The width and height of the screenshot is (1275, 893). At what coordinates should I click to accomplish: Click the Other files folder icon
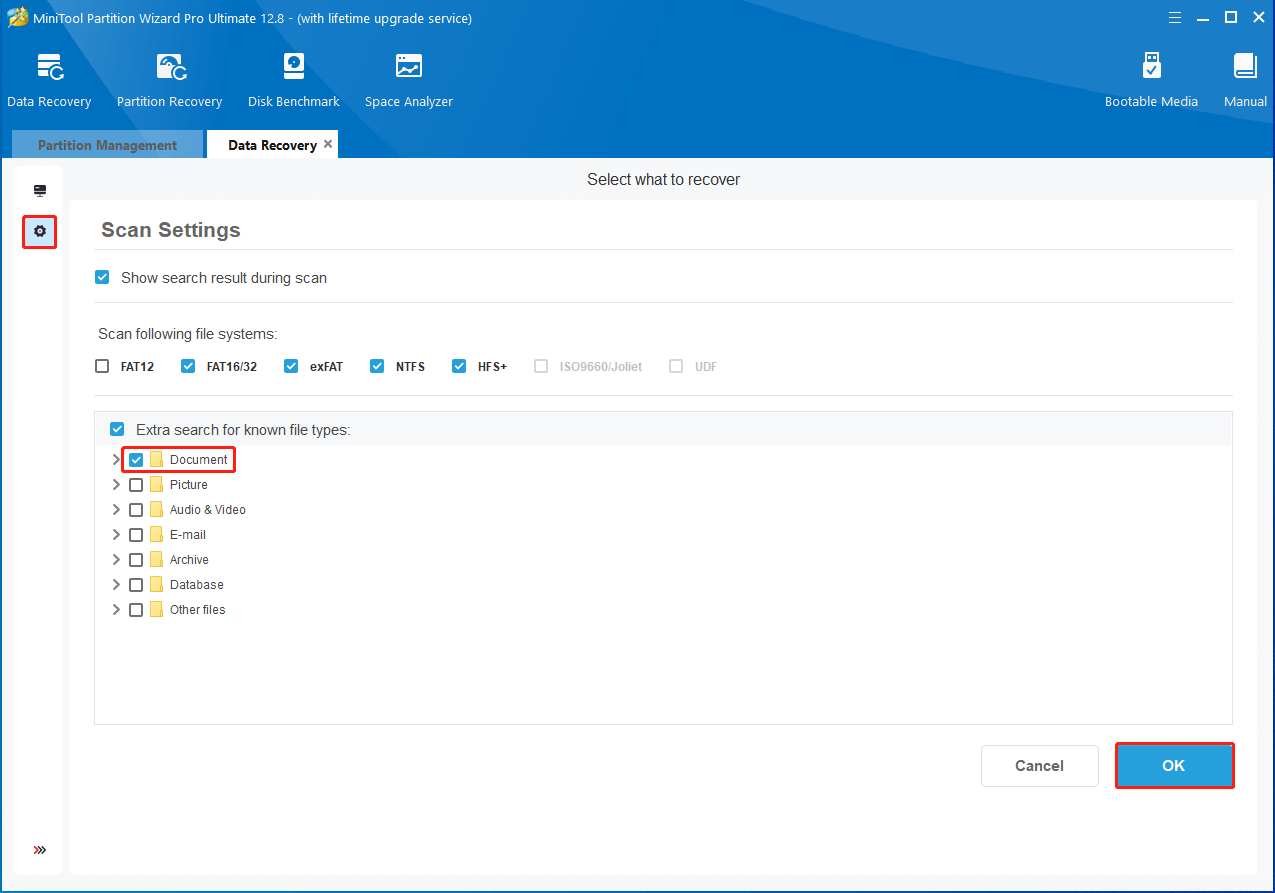pyautogui.click(x=156, y=610)
